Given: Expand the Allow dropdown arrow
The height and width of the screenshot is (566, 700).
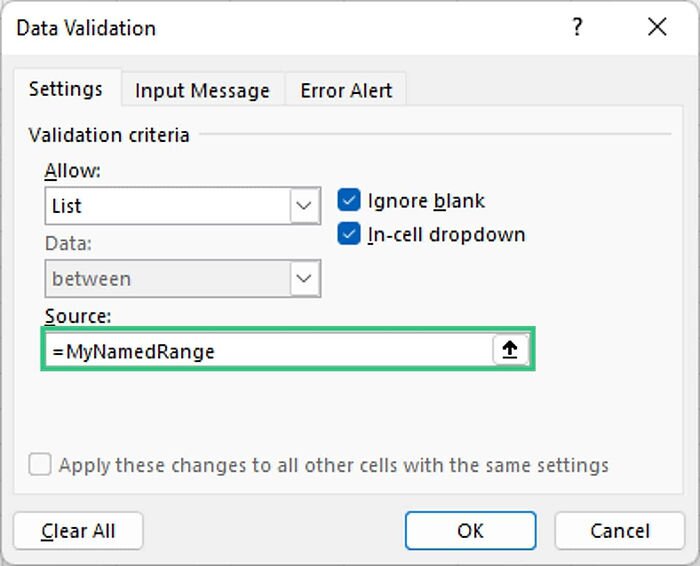Looking at the screenshot, I should tap(304, 206).
